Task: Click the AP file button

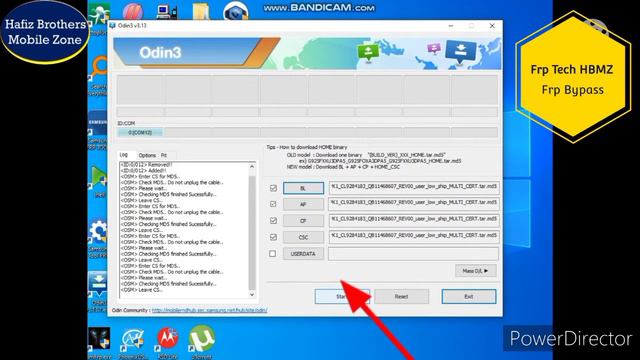Action: point(303,204)
